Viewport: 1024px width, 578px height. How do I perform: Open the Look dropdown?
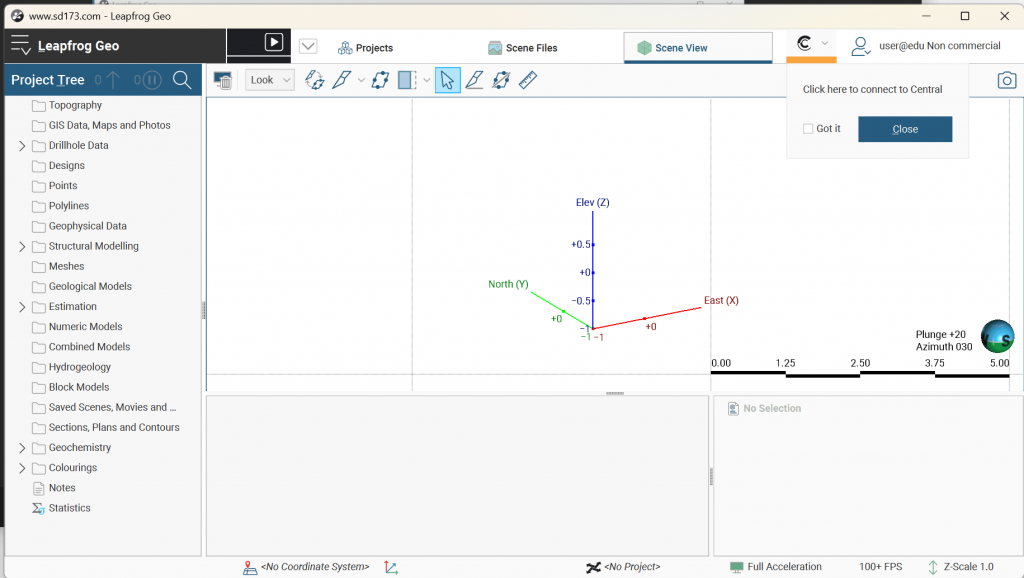(x=269, y=80)
